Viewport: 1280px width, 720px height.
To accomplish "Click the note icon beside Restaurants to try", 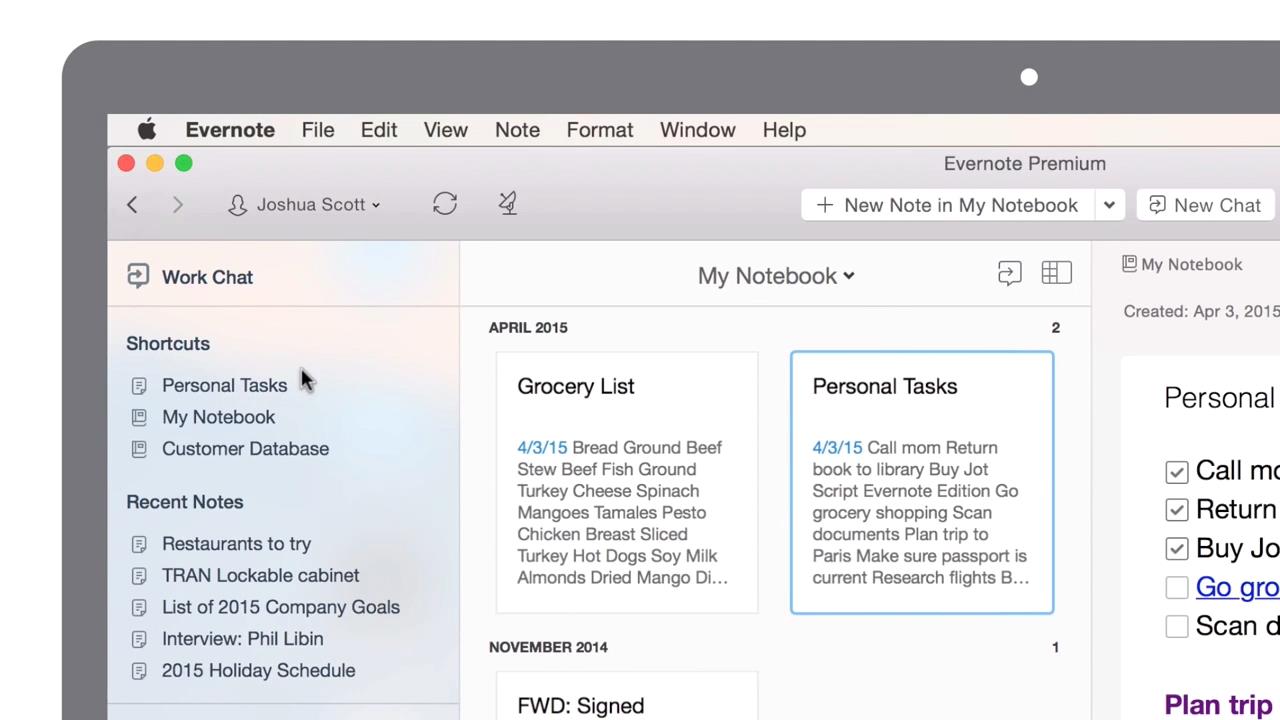I will click(139, 544).
